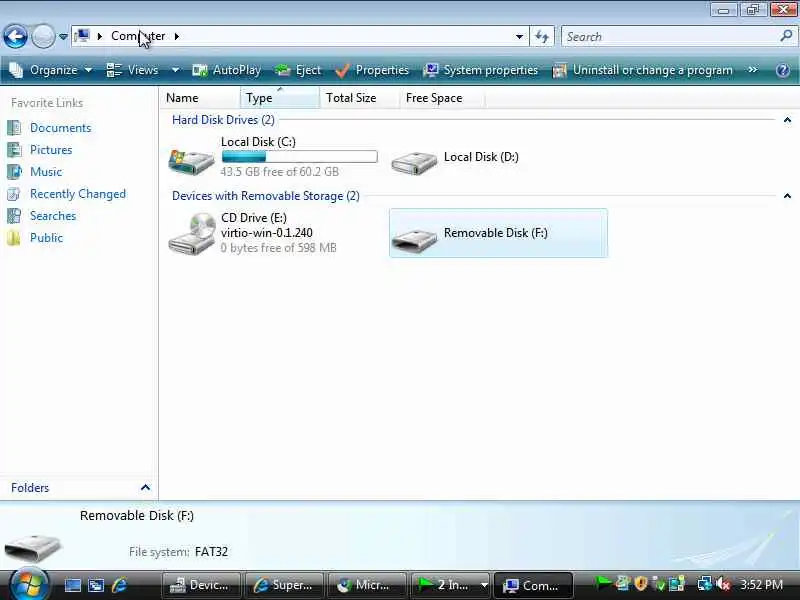Select Local Disk (D:) drive icon

pos(414,163)
